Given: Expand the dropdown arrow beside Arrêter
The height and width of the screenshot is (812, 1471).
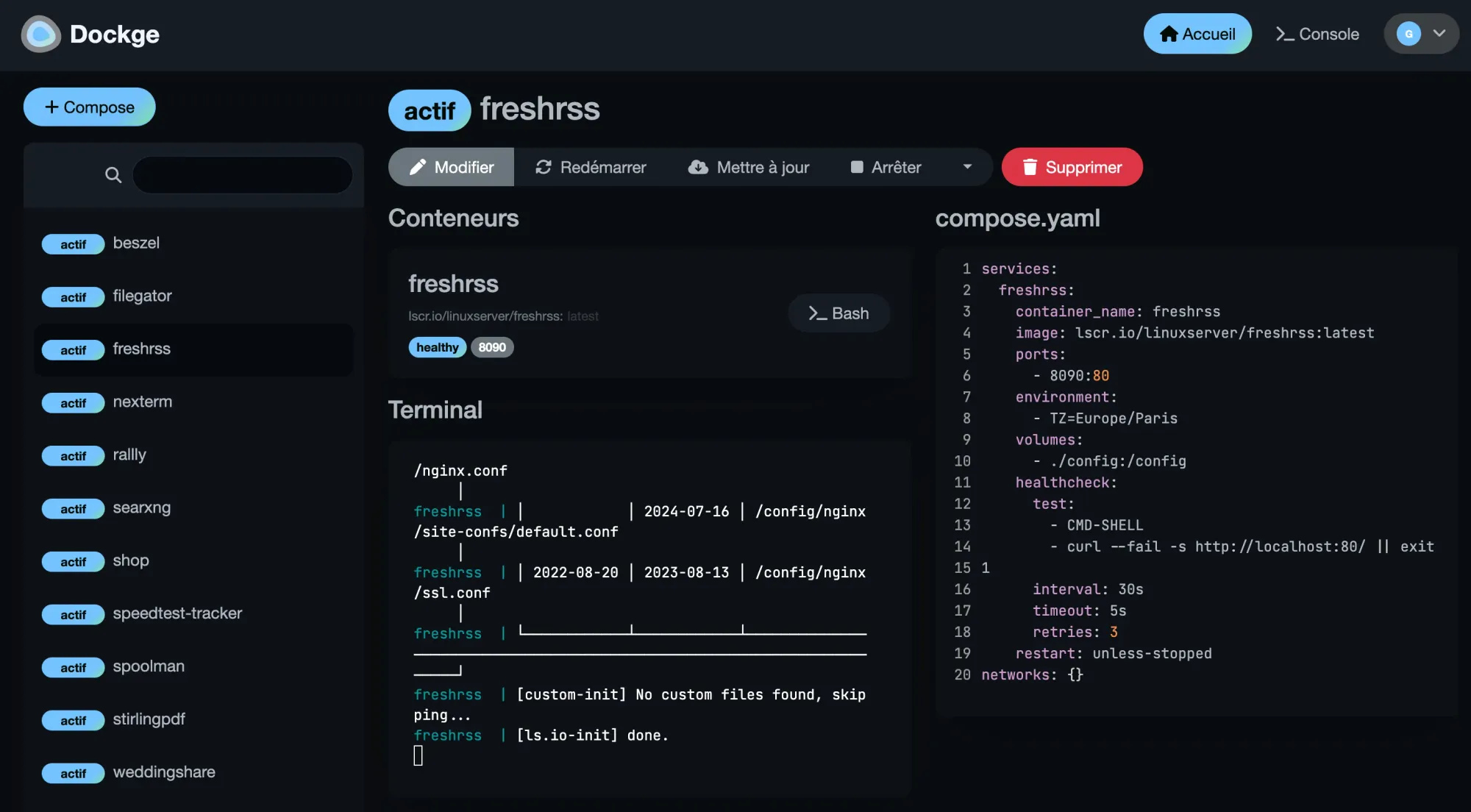Looking at the screenshot, I should click(x=967, y=167).
